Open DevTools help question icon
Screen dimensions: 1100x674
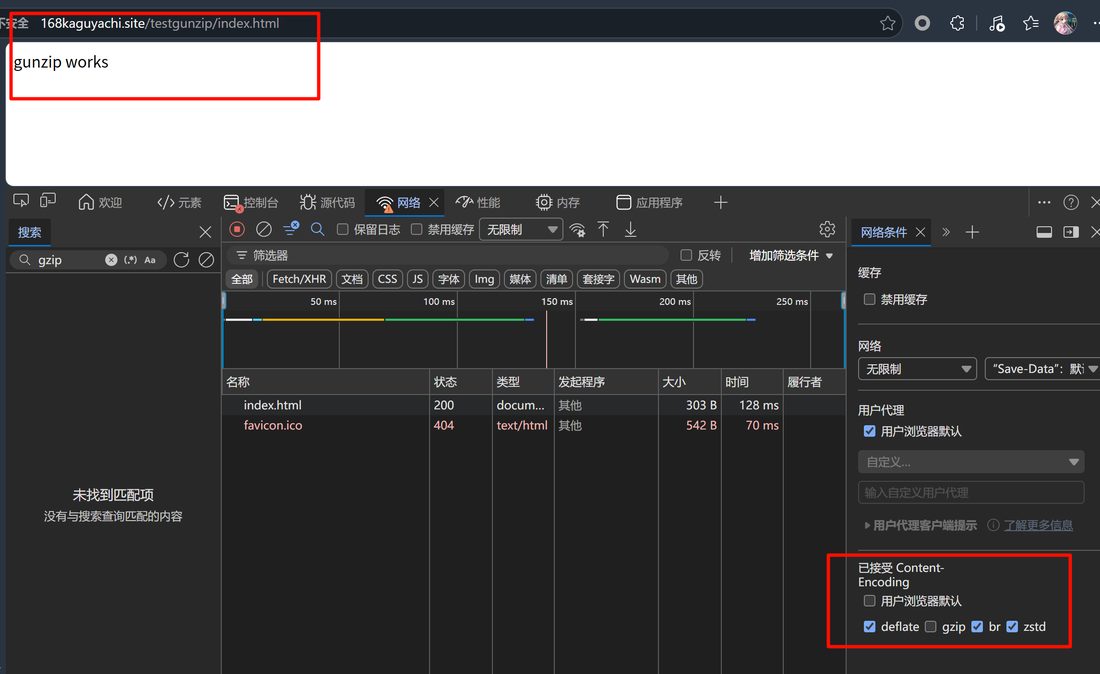[x=1071, y=203]
